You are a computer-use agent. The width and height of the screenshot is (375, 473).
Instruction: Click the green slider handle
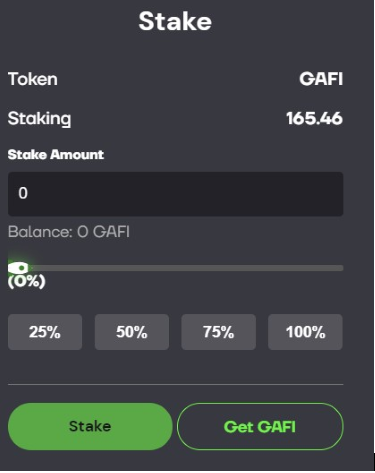(19, 268)
